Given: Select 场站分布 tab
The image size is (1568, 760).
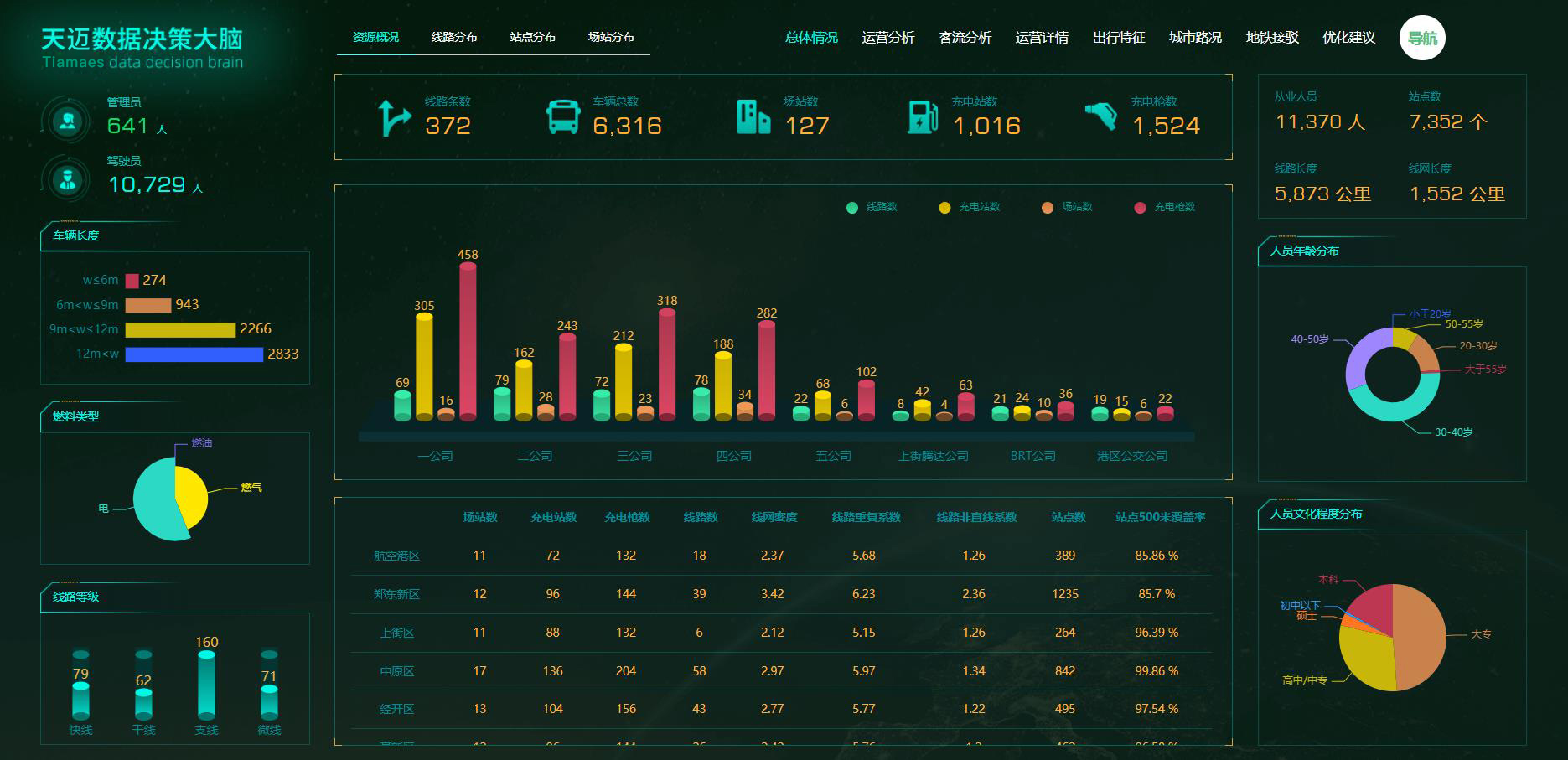Looking at the screenshot, I should tap(611, 37).
